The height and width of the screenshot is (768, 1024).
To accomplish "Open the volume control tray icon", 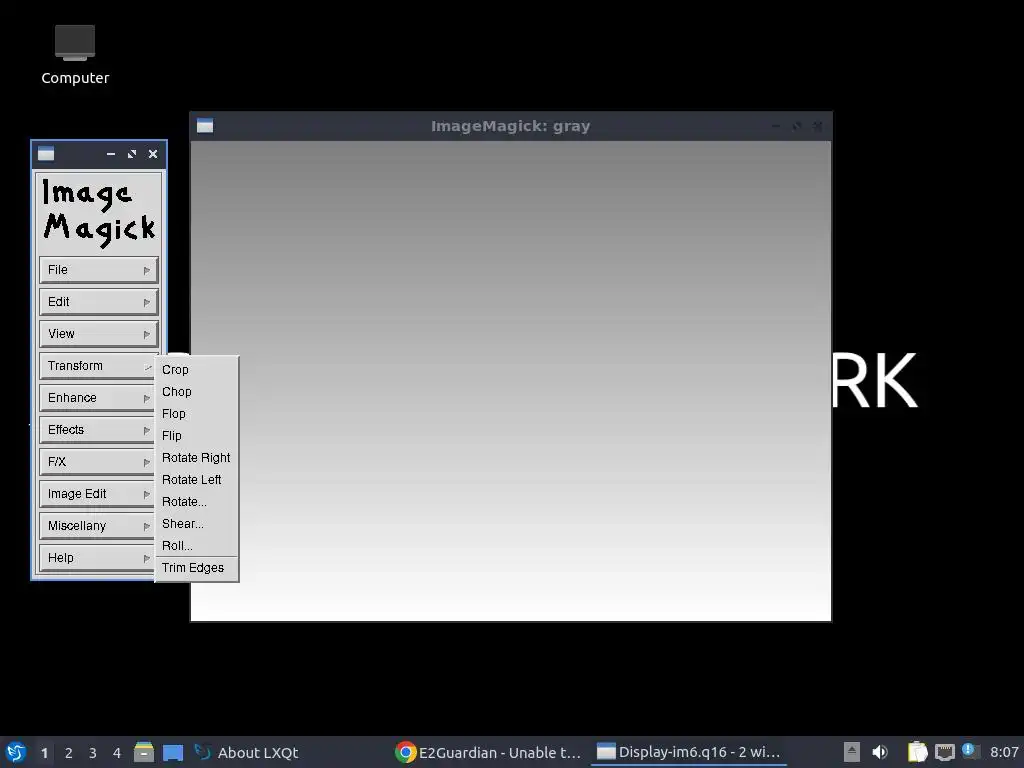I will (x=880, y=752).
